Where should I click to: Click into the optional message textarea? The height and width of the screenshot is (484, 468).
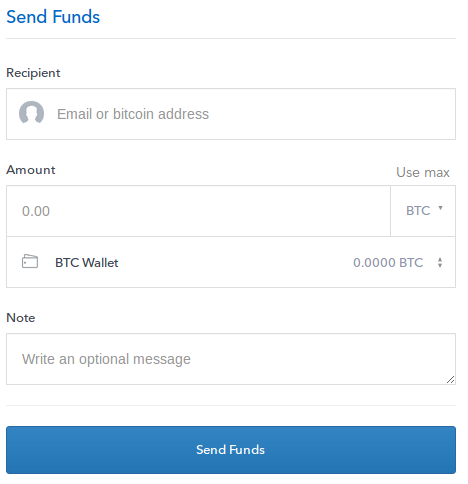[x=231, y=359]
